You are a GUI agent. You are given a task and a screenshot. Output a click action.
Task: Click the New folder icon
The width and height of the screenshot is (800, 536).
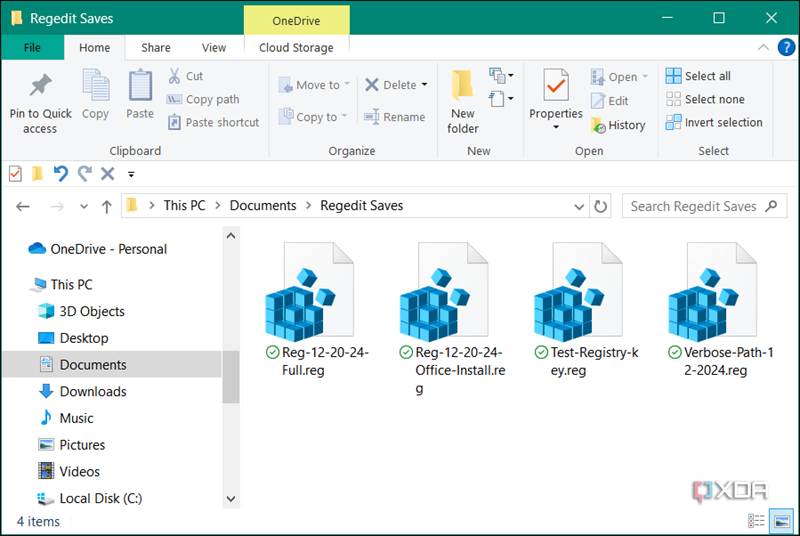[462, 88]
